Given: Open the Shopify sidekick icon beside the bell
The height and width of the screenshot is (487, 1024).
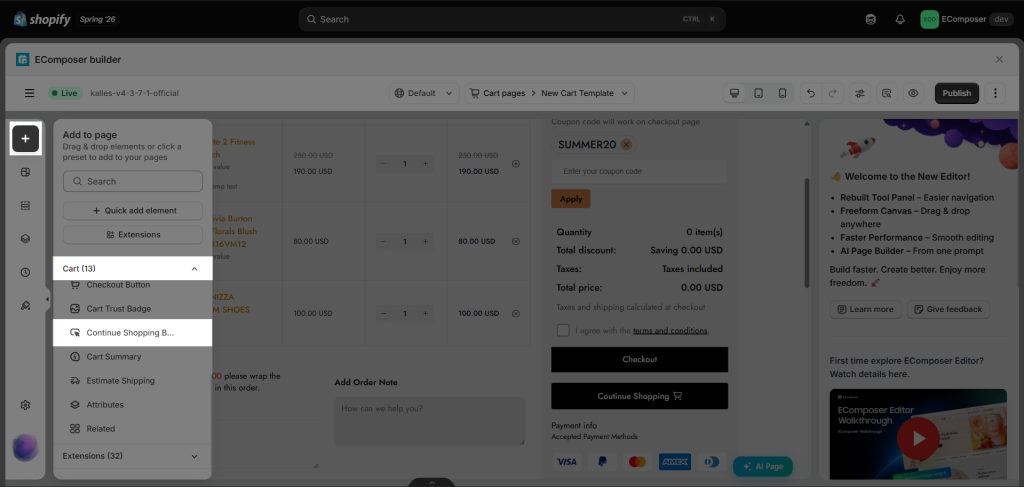Looking at the screenshot, I should (x=871, y=20).
